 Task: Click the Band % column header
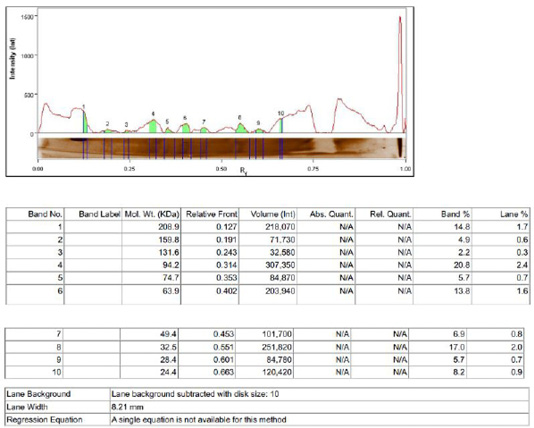(x=455, y=214)
